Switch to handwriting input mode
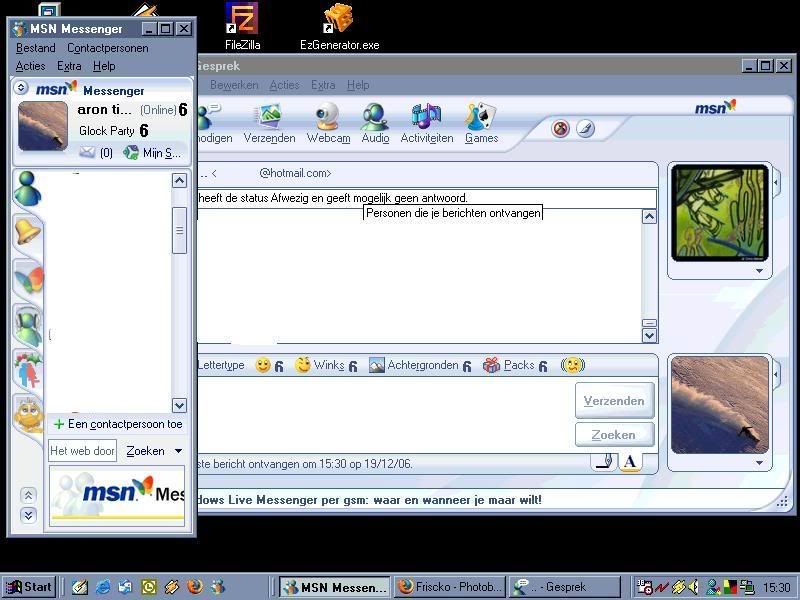The height and width of the screenshot is (600, 800). (605, 462)
